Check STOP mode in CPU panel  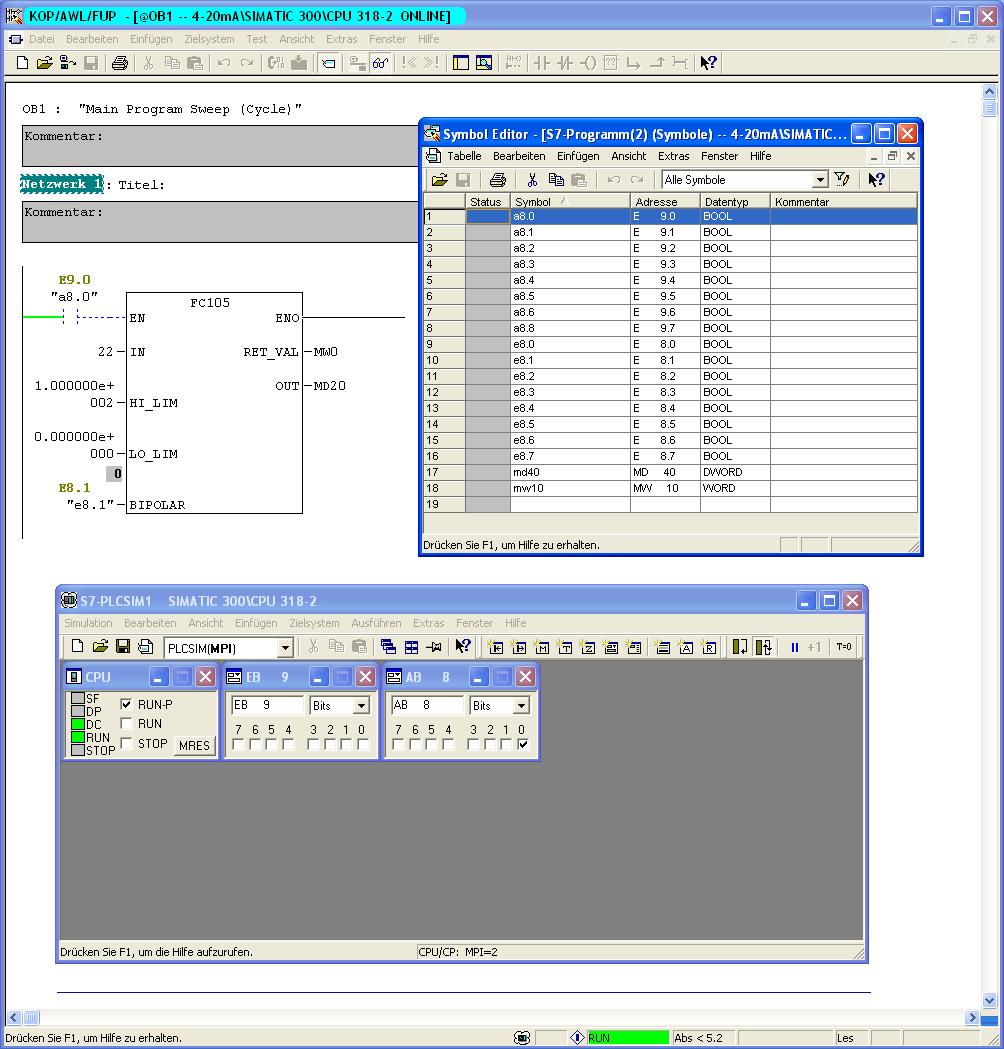[126, 743]
